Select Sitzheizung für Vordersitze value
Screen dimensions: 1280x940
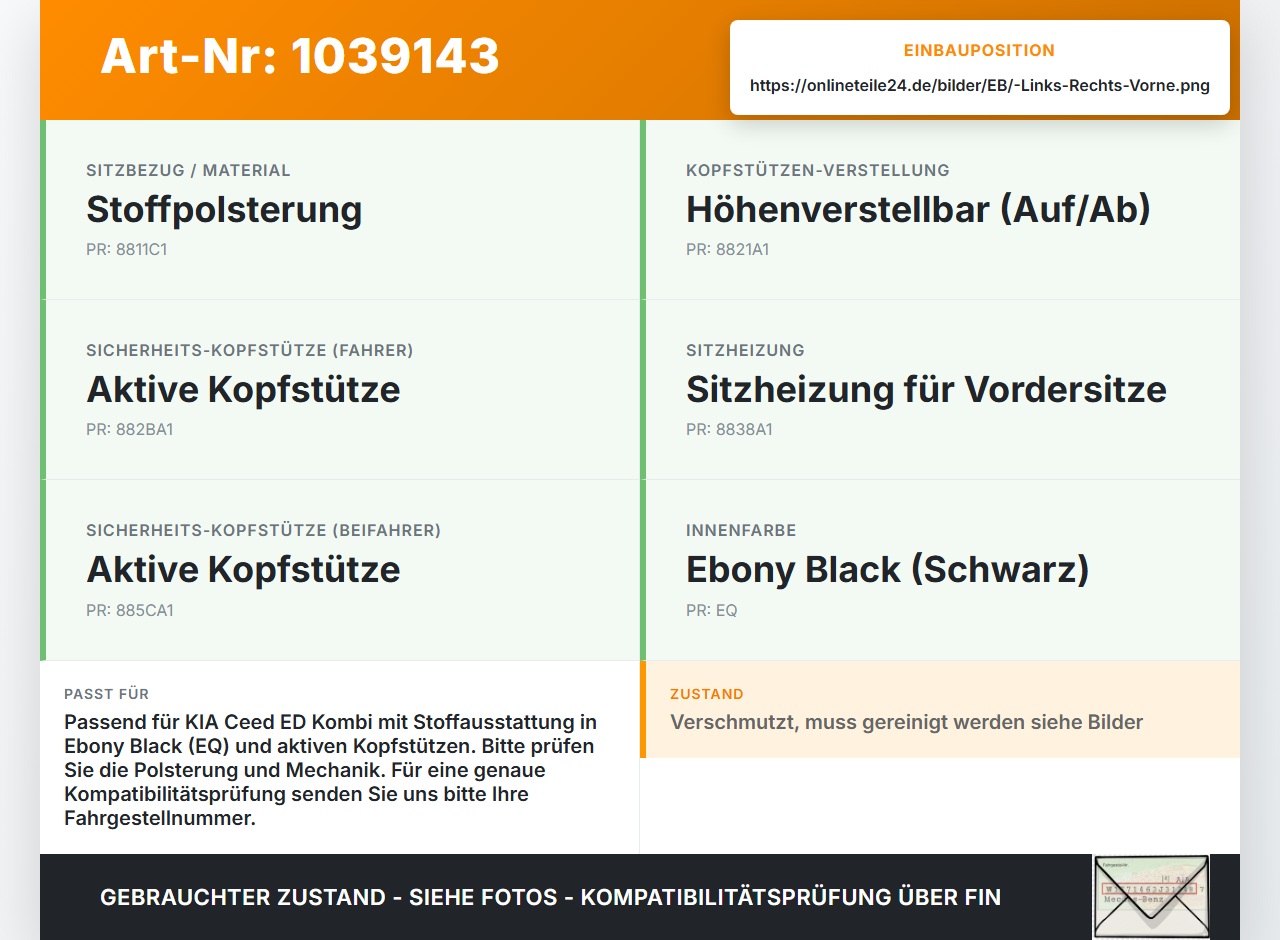pyautogui.click(x=926, y=390)
